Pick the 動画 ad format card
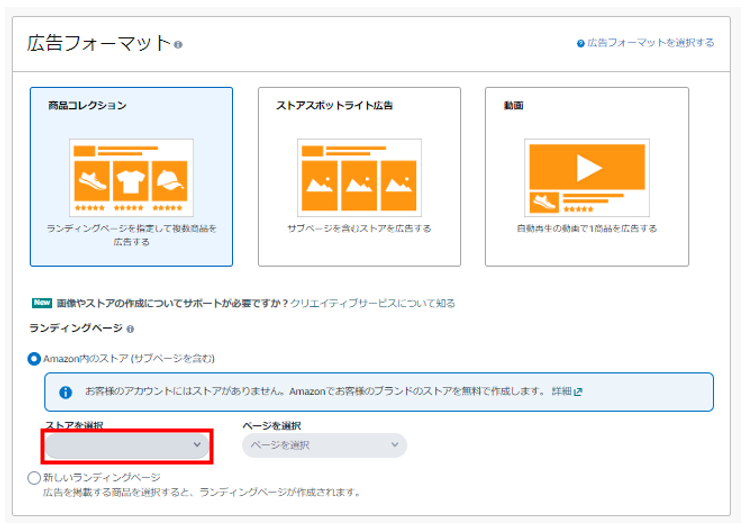748x530 pixels. click(x=587, y=177)
